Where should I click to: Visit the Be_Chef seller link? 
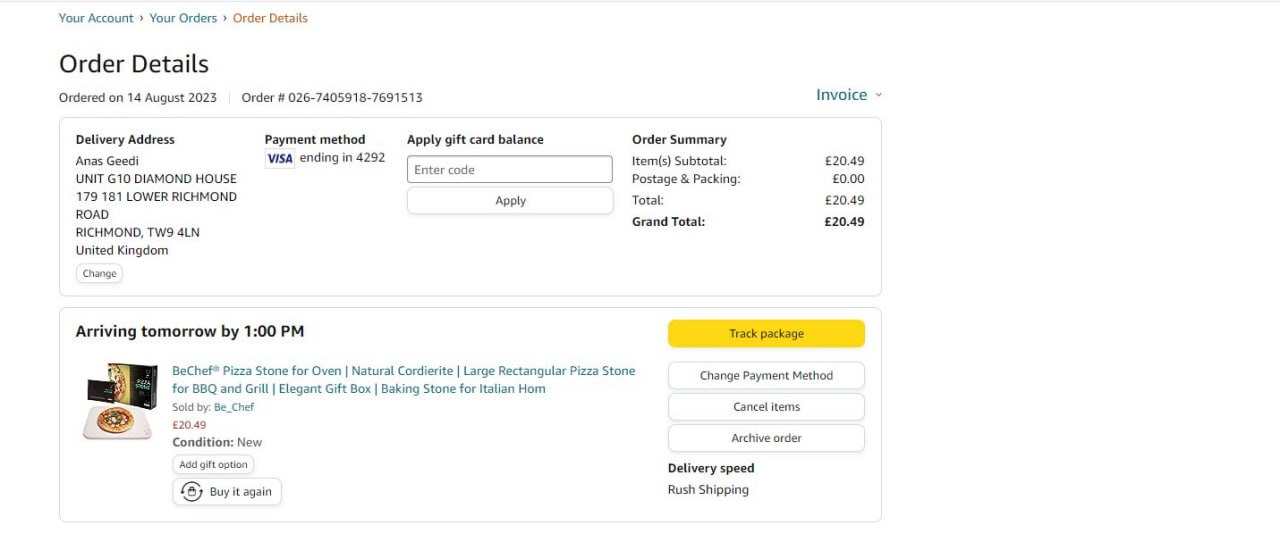pos(234,407)
